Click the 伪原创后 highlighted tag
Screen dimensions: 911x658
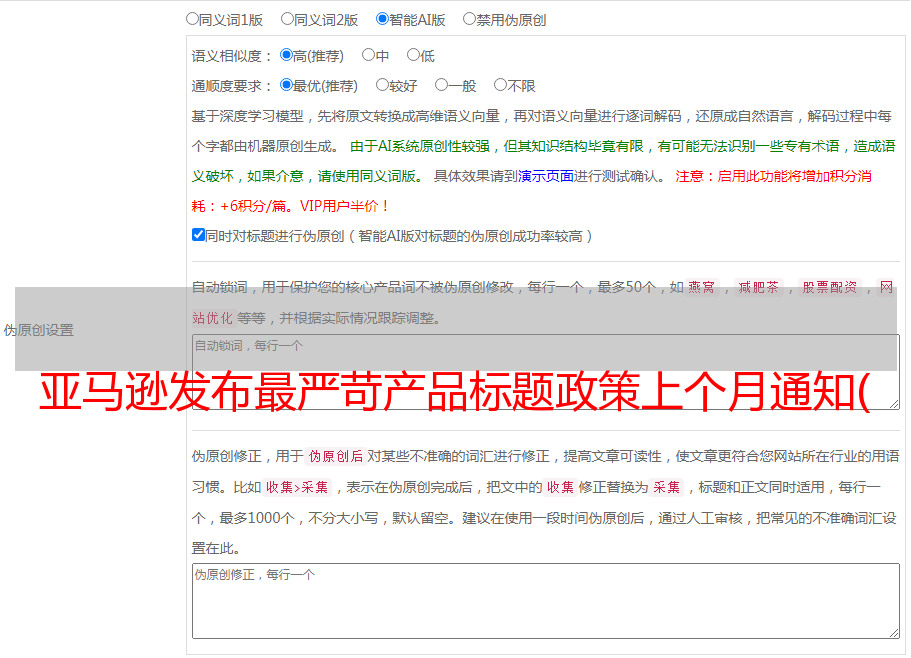click(x=336, y=456)
